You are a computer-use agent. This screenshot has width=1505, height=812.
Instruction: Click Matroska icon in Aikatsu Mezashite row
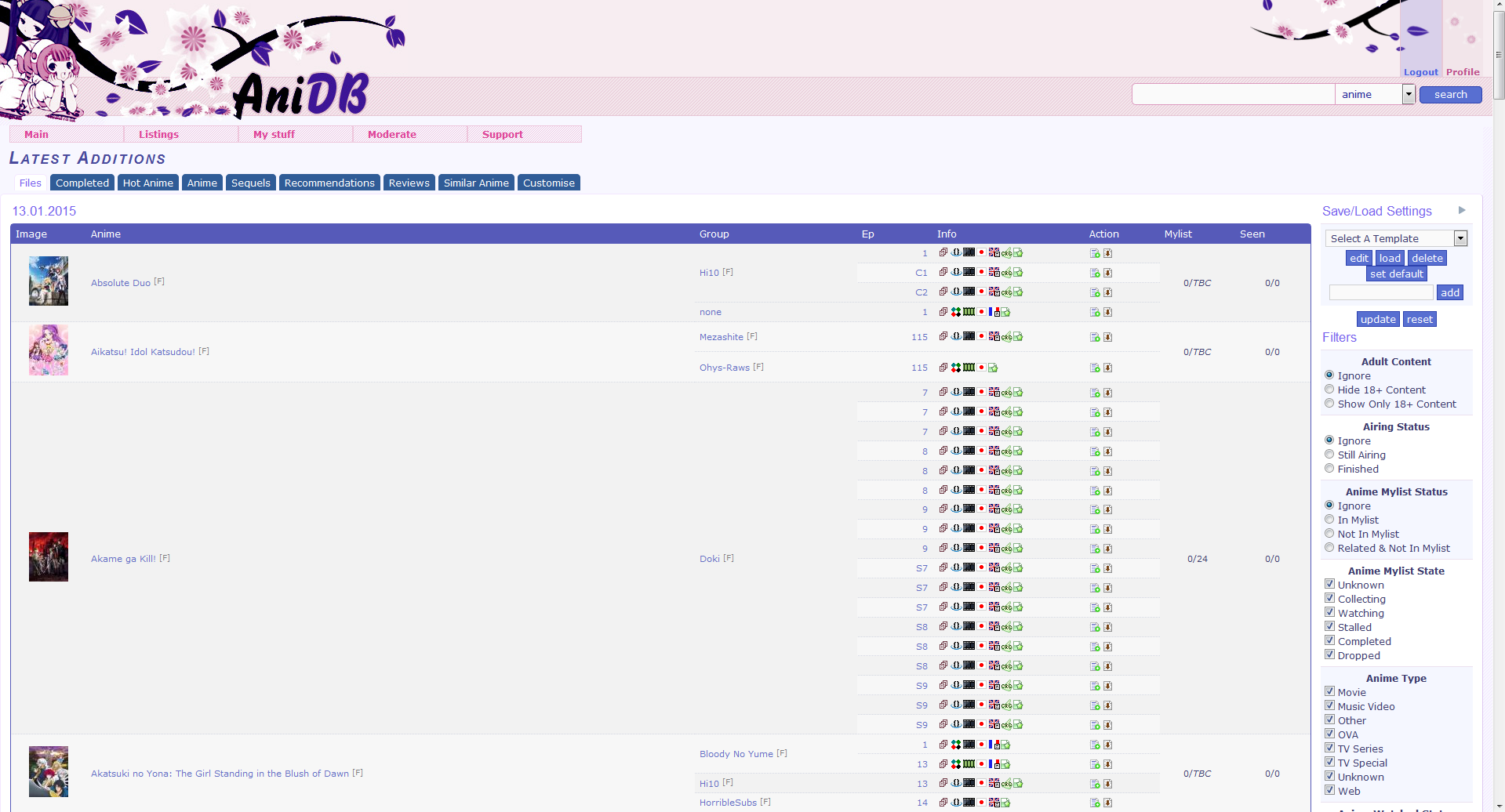[x=956, y=336]
